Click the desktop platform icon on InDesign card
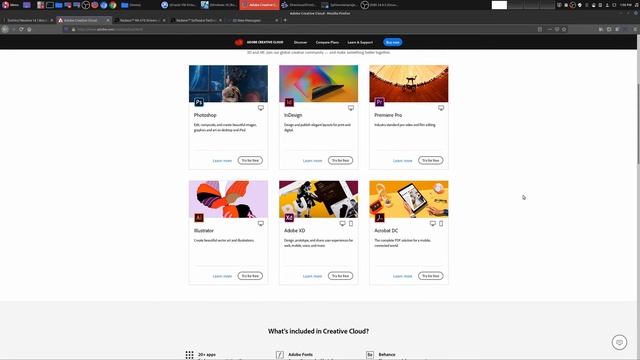640x360 pixels. tap(351, 108)
